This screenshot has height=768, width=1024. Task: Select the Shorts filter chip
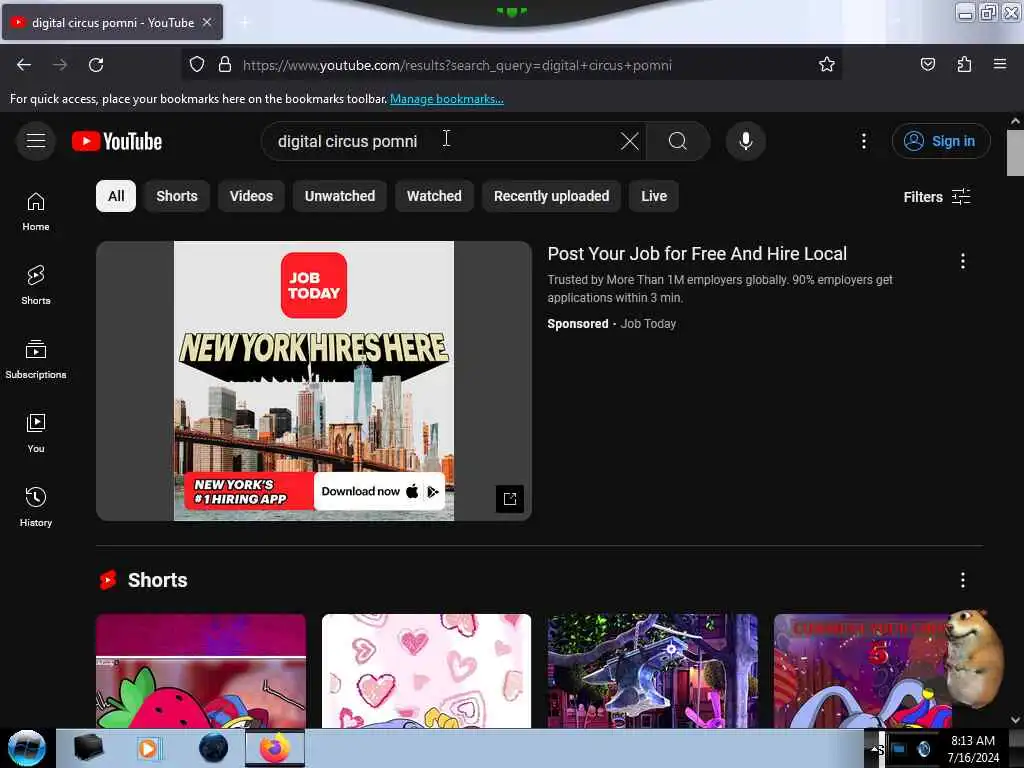(x=177, y=196)
